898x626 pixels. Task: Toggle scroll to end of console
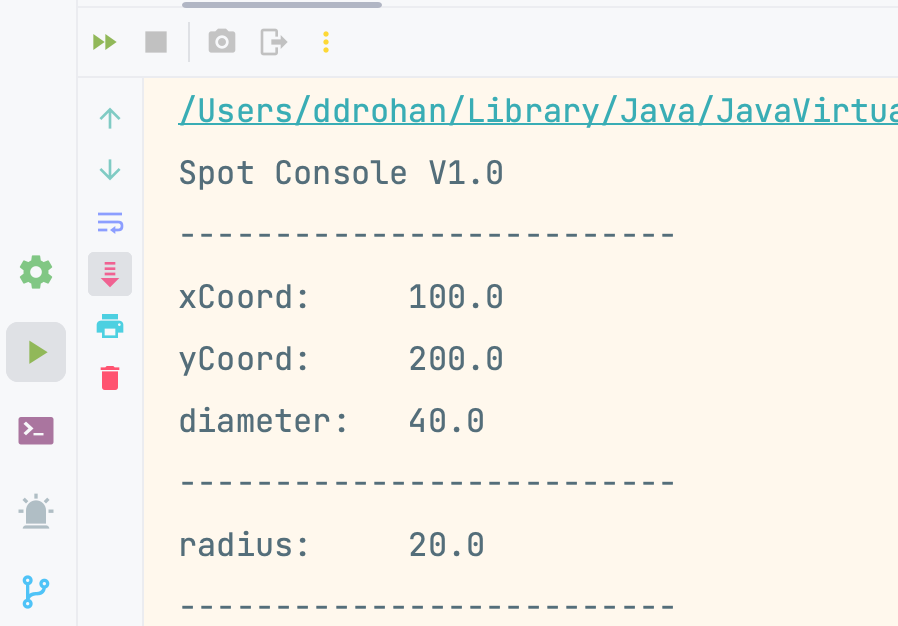point(110,274)
